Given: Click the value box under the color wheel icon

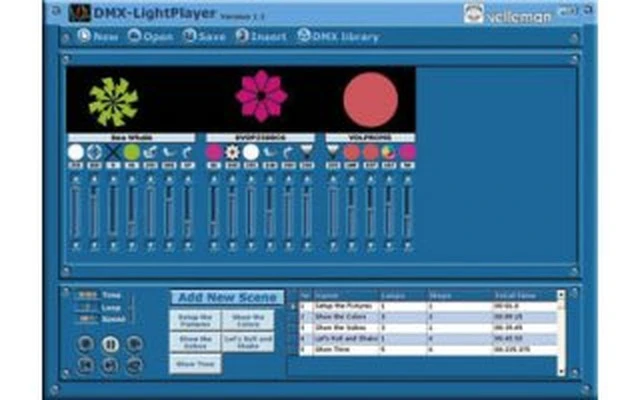Looking at the screenshot, I should [x=389, y=166].
